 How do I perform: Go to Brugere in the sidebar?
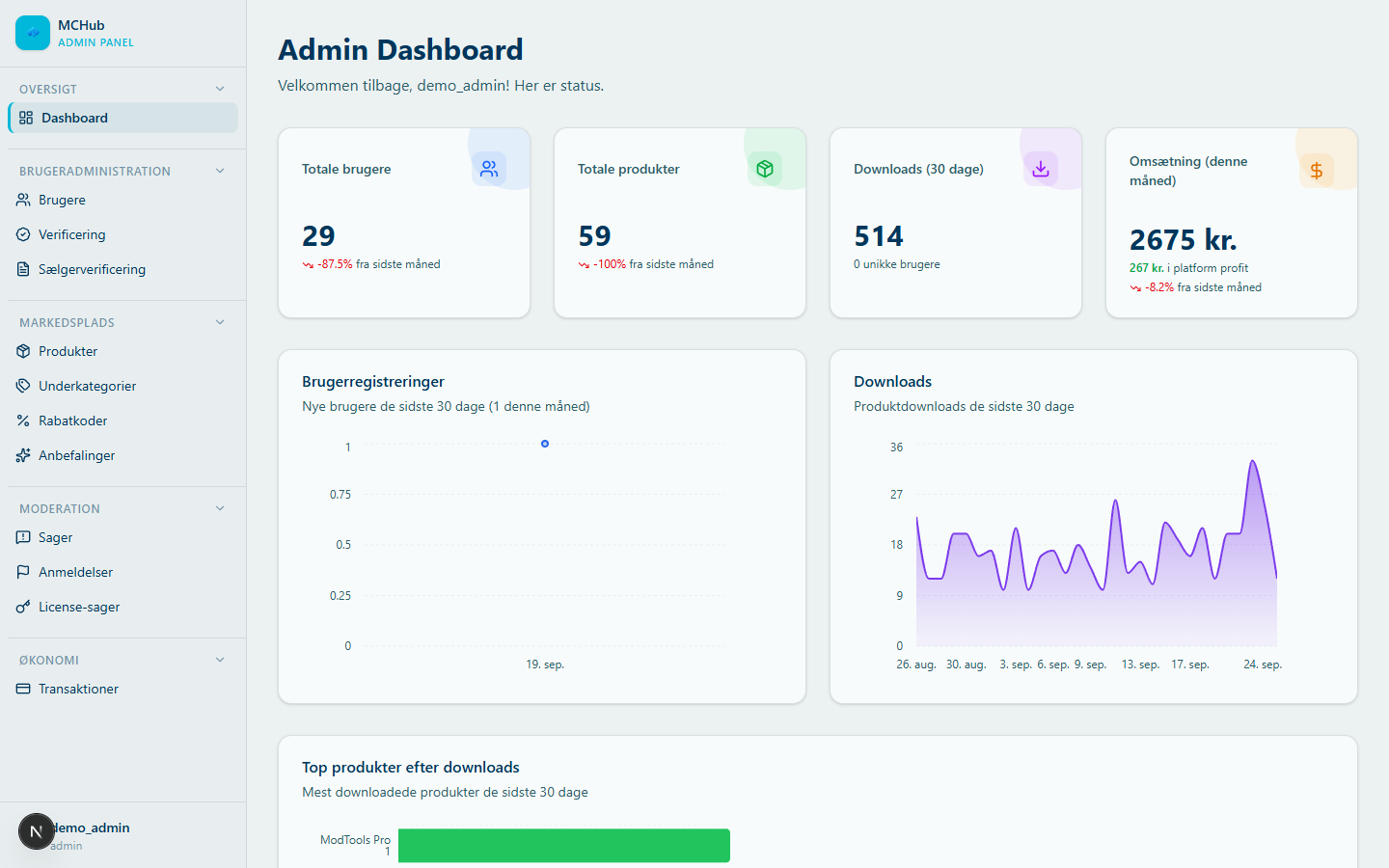pos(123,200)
